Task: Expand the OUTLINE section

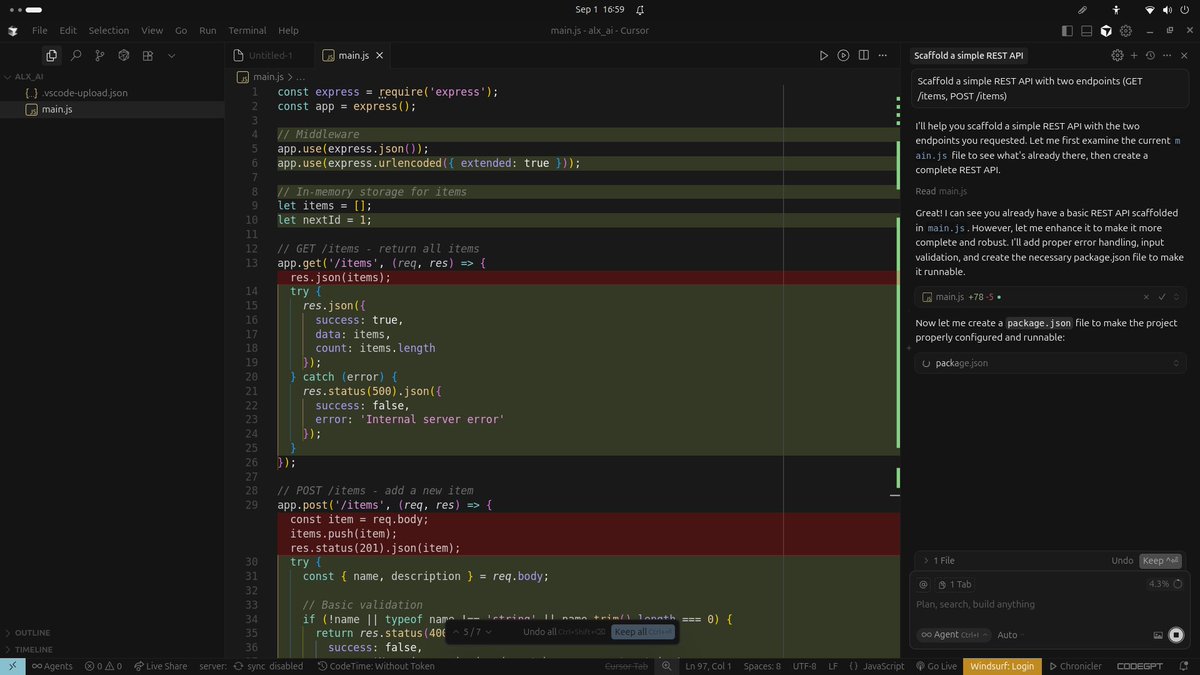Action: click(32, 633)
